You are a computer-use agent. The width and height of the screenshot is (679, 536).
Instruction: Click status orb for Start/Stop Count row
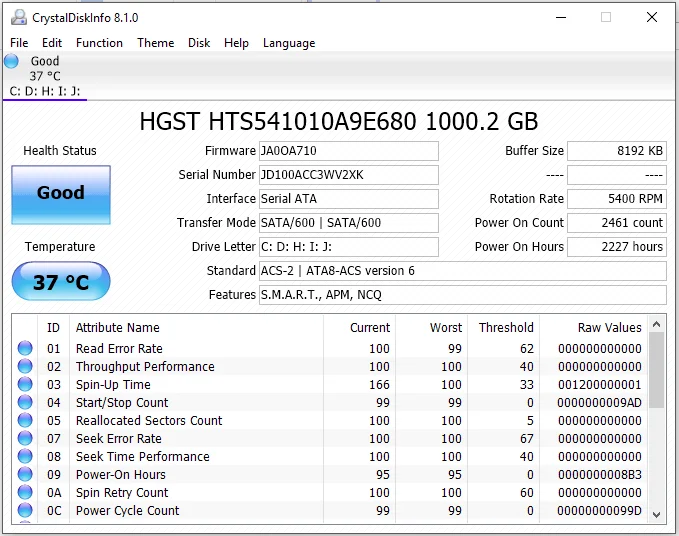[25, 402]
